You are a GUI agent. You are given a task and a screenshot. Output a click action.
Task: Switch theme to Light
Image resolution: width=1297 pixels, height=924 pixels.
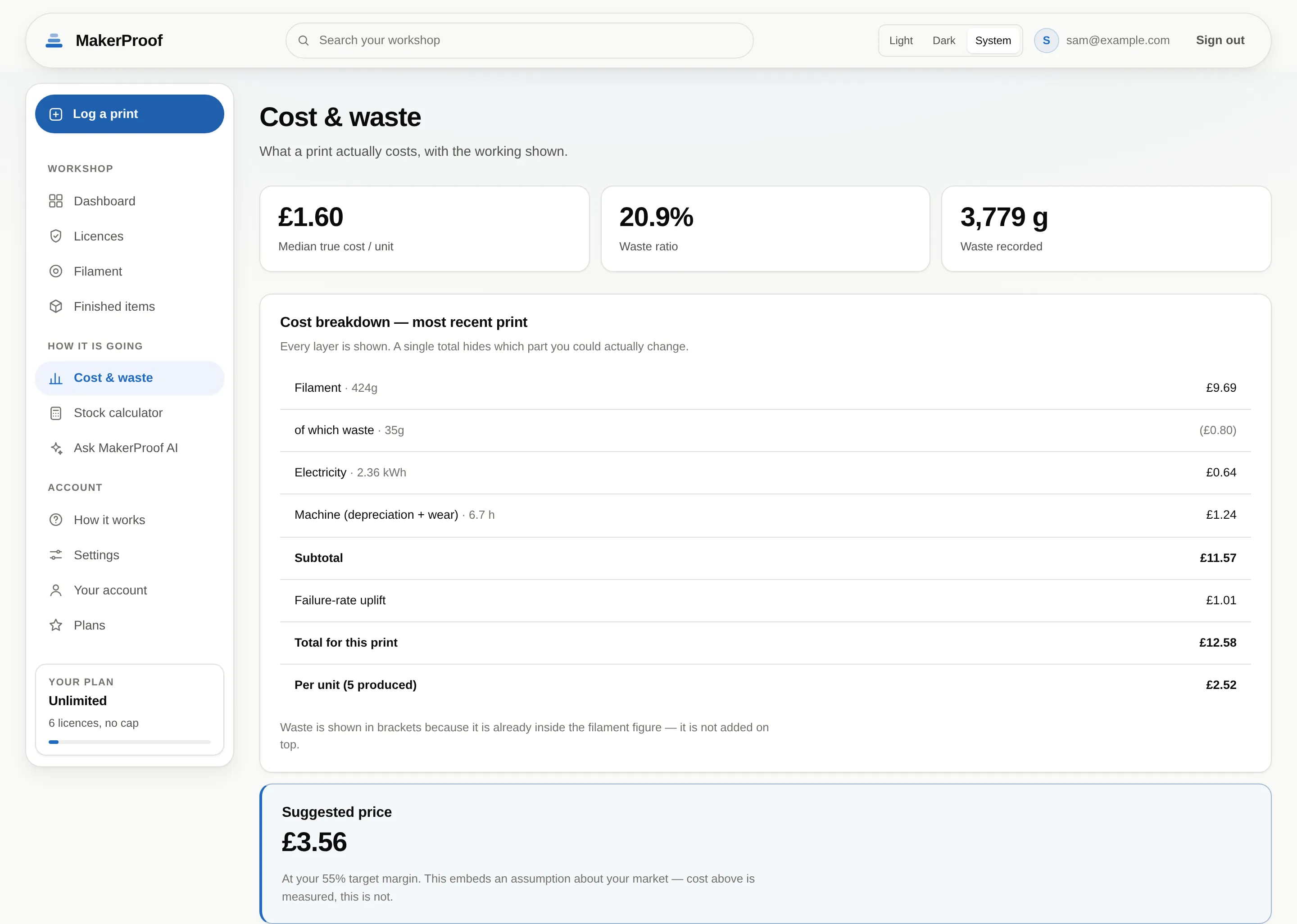[x=901, y=41]
